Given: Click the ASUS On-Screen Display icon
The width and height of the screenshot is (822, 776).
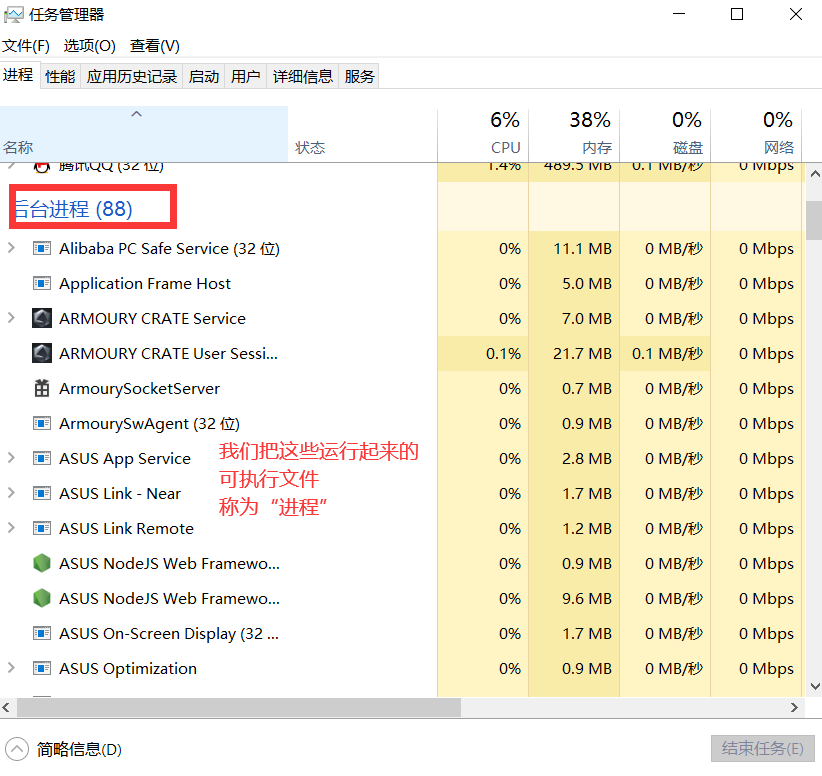Looking at the screenshot, I should click(42, 633).
